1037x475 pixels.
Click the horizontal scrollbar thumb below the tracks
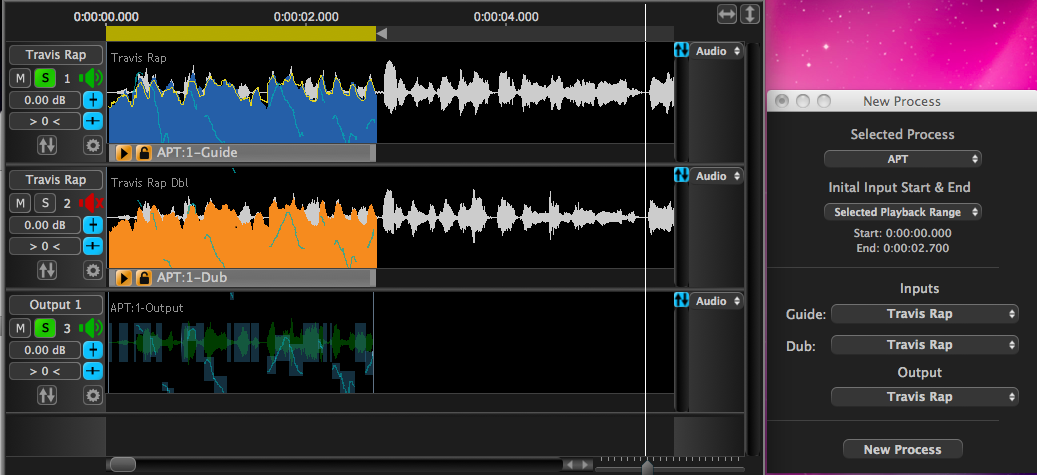(123, 464)
